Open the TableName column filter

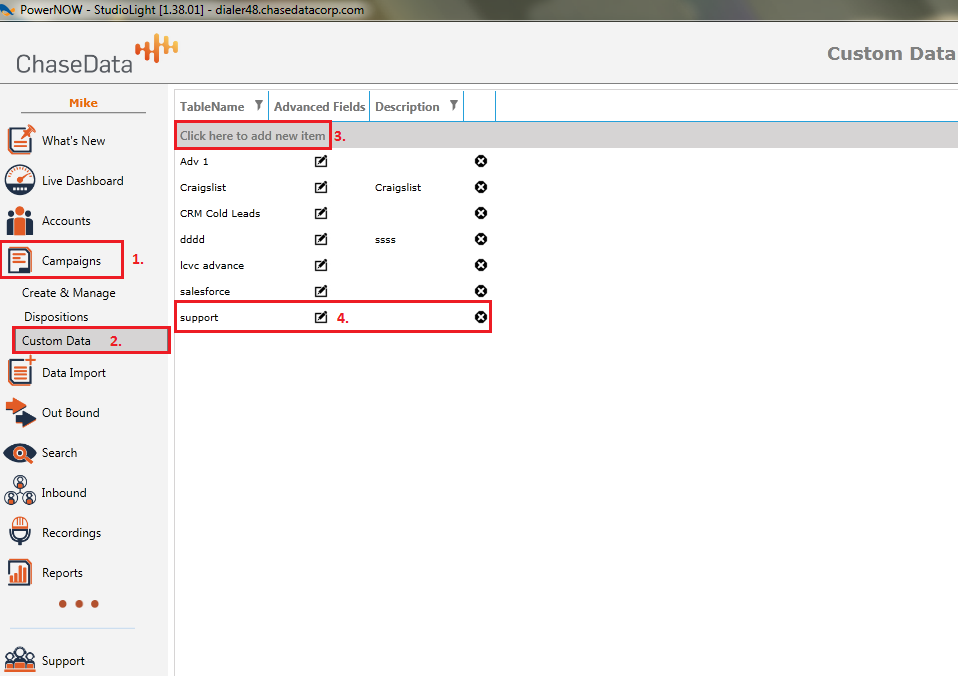tap(259, 106)
